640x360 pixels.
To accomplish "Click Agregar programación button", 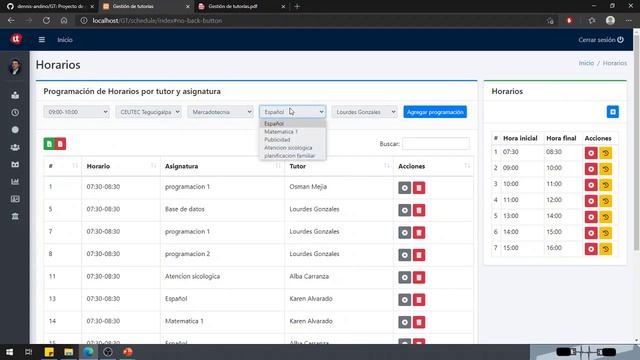I will click(435, 112).
